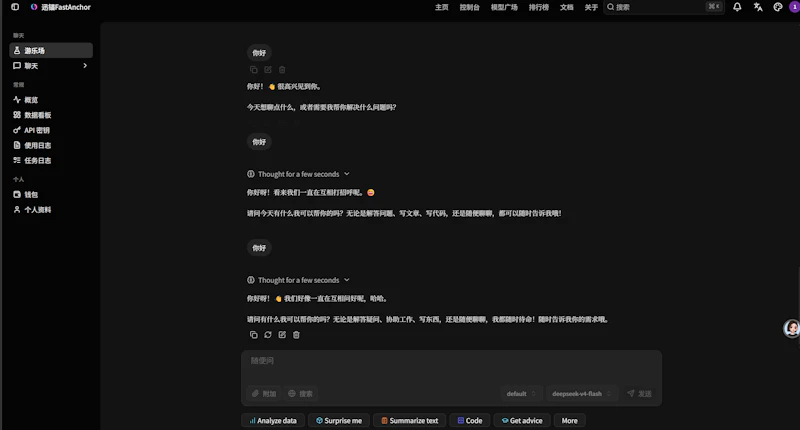Edit the first 你好 message
The height and width of the screenshot is (430, 800).
(x=268, y=70)
